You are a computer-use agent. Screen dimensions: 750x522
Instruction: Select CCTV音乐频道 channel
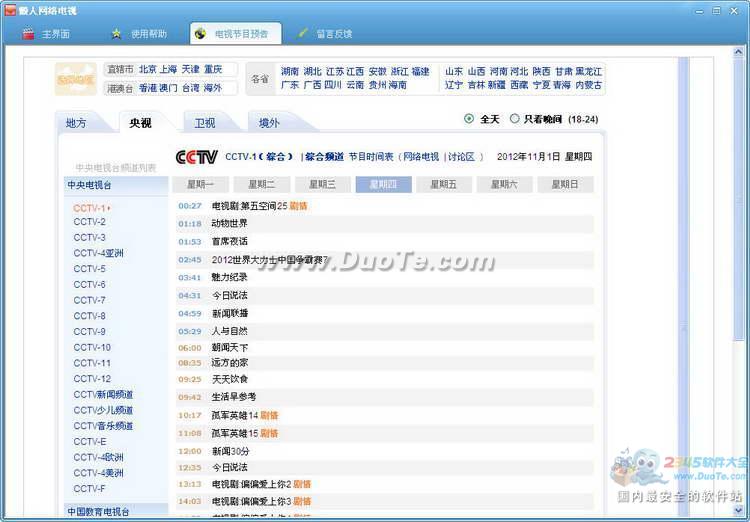point(103,426)
